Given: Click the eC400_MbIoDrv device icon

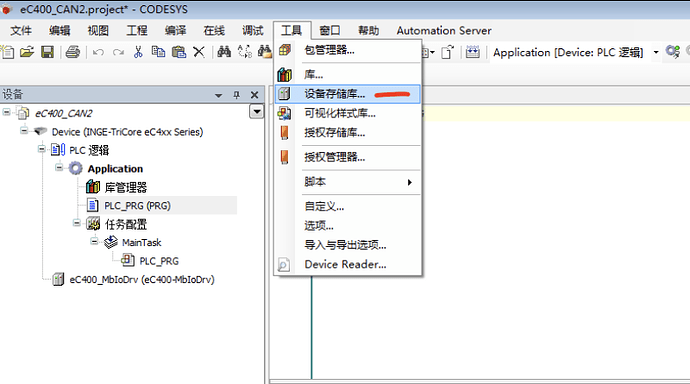Looking at the screenshot, I should point(58,279).
